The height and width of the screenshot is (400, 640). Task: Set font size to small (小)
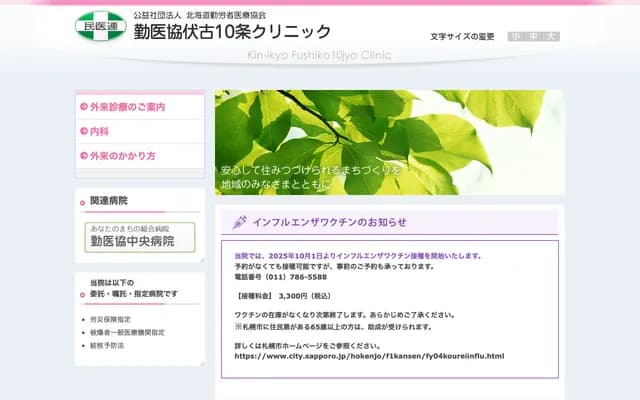515,36
